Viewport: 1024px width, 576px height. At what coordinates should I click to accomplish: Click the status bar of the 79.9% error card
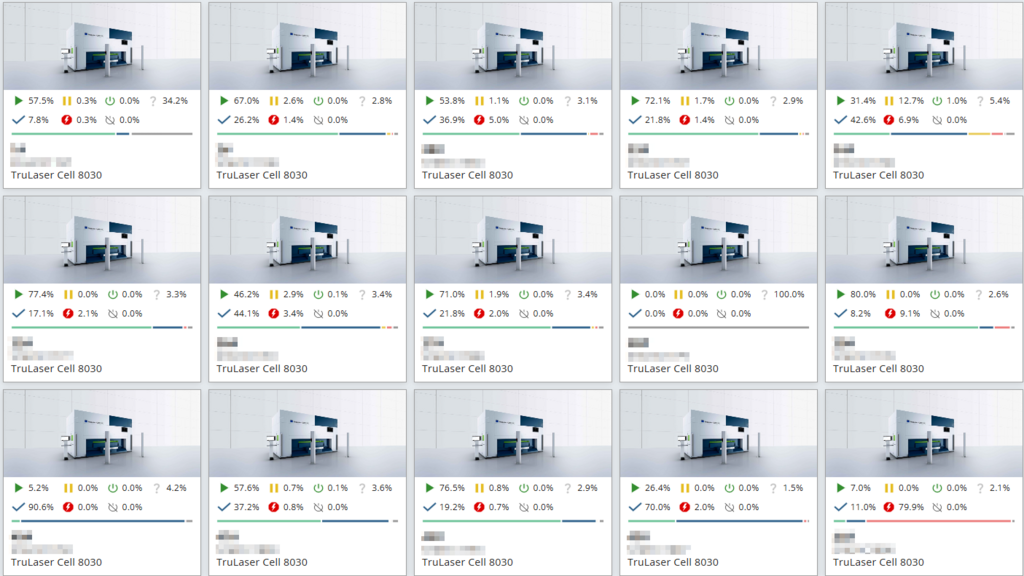(923, 521)
